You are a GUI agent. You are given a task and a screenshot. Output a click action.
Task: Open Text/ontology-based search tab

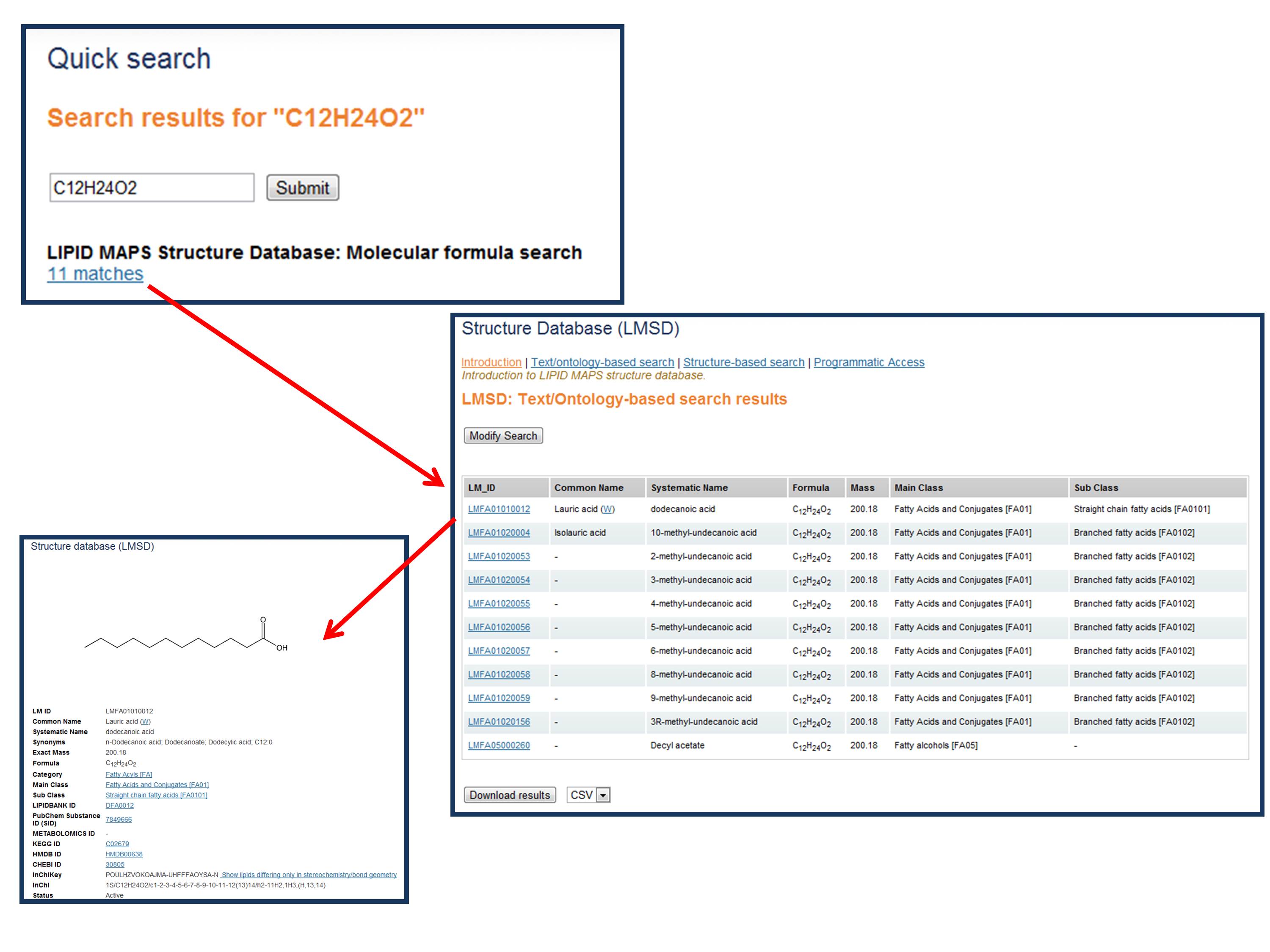click(602, 362)
